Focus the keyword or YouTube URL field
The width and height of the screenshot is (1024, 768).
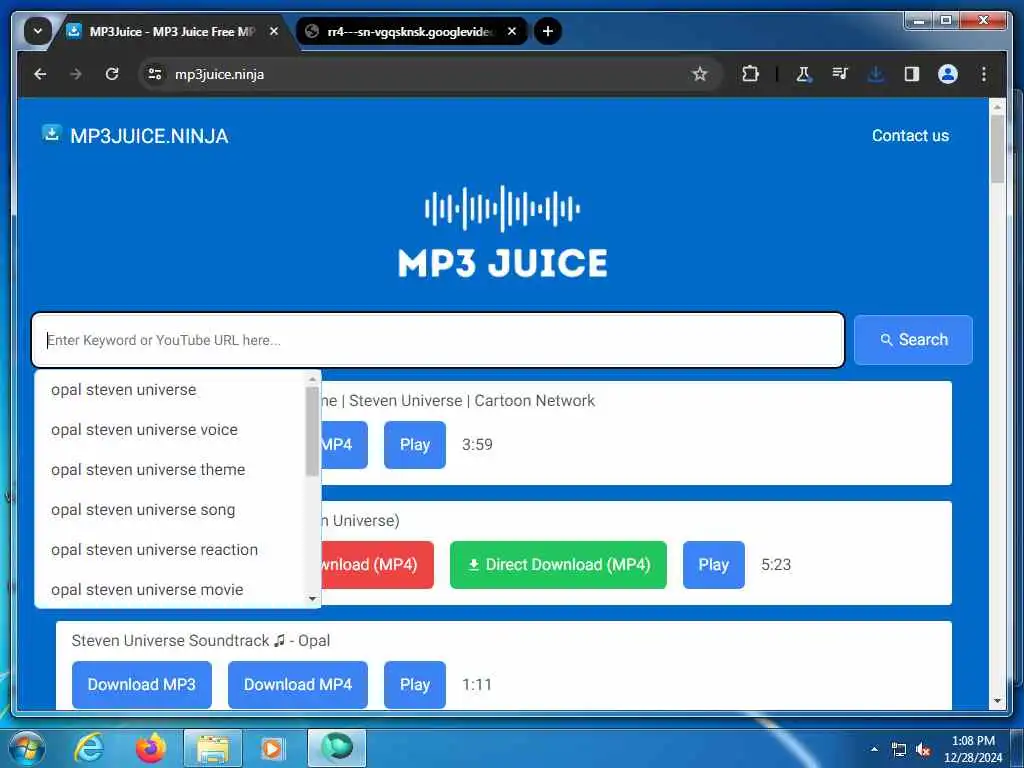(x=438, y=340)
